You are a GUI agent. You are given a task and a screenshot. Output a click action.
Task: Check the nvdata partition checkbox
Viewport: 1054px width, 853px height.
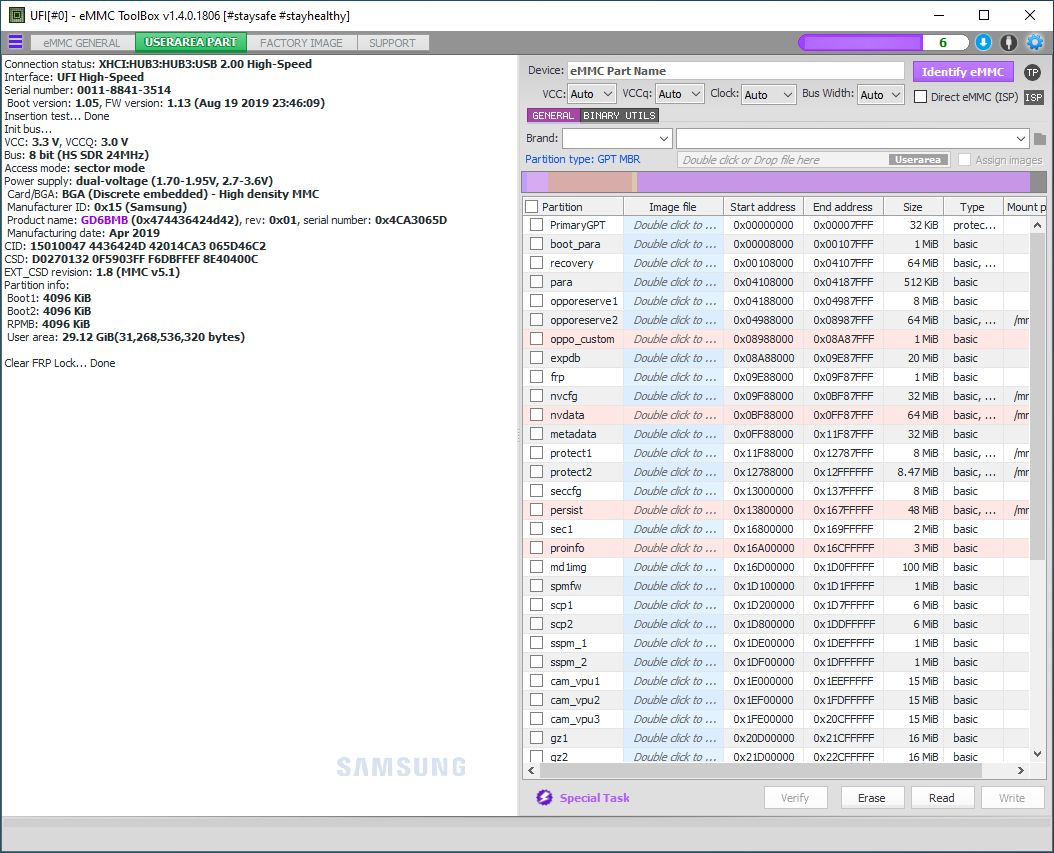point(536,415)
